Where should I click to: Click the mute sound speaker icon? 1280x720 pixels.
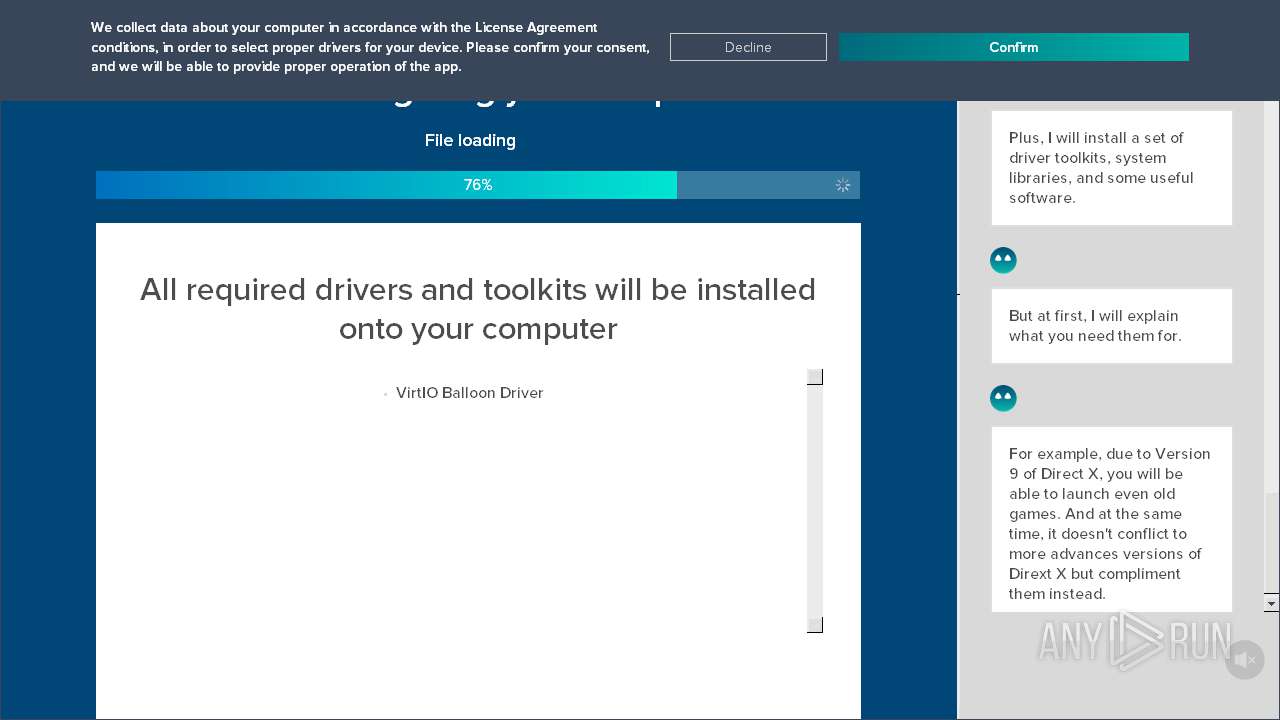[x=1244, y=660]
